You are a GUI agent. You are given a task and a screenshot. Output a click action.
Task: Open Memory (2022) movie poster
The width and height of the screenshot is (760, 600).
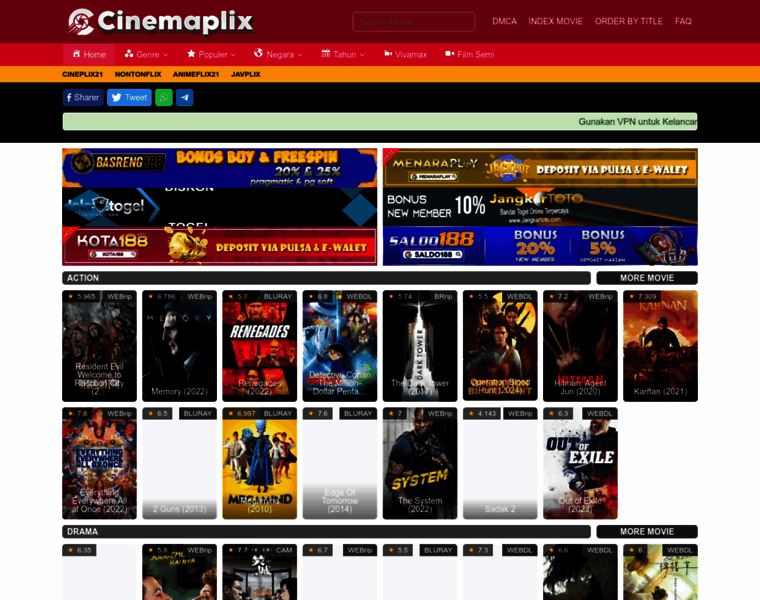[x=179, y=346]
